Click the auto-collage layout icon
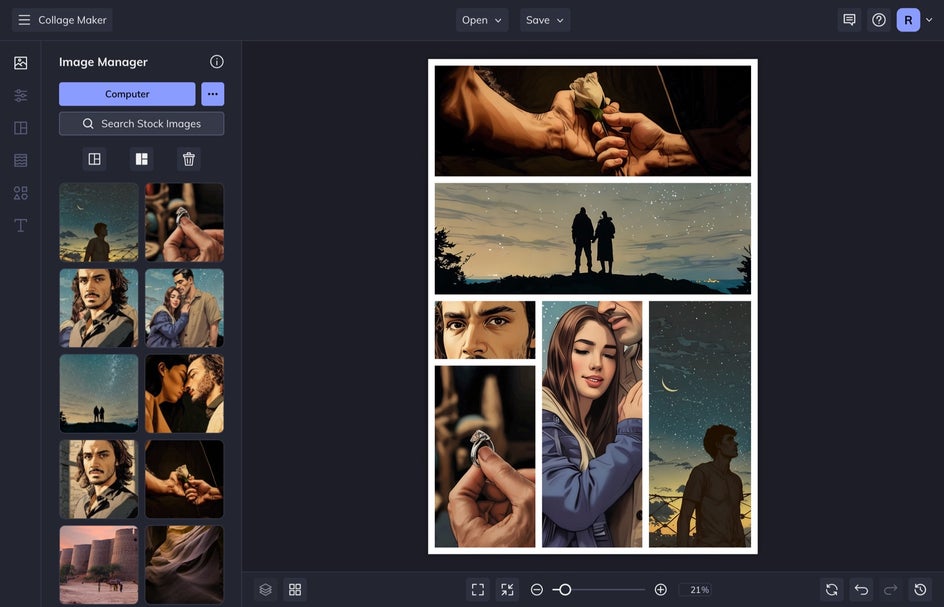Screen dimensions: 944x607 point(95,159)
